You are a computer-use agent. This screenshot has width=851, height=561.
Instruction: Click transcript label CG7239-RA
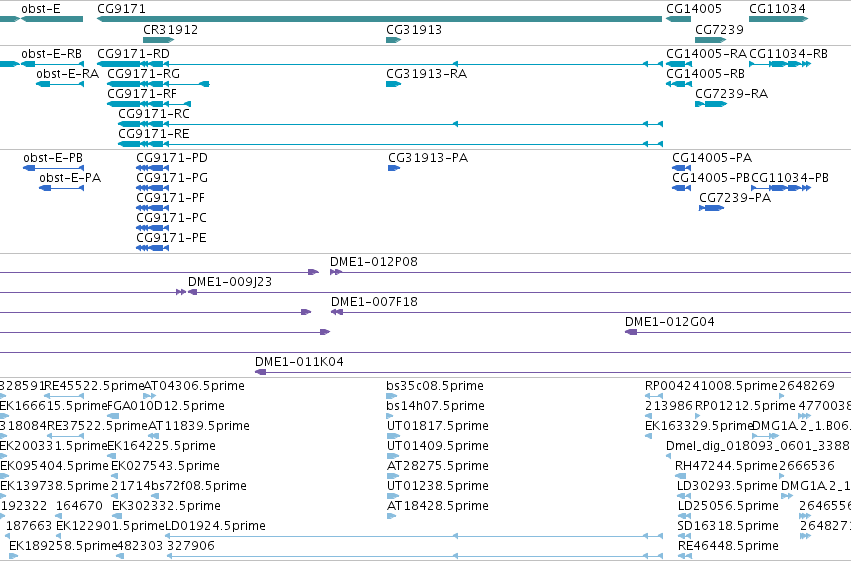[x=732, y=94]
